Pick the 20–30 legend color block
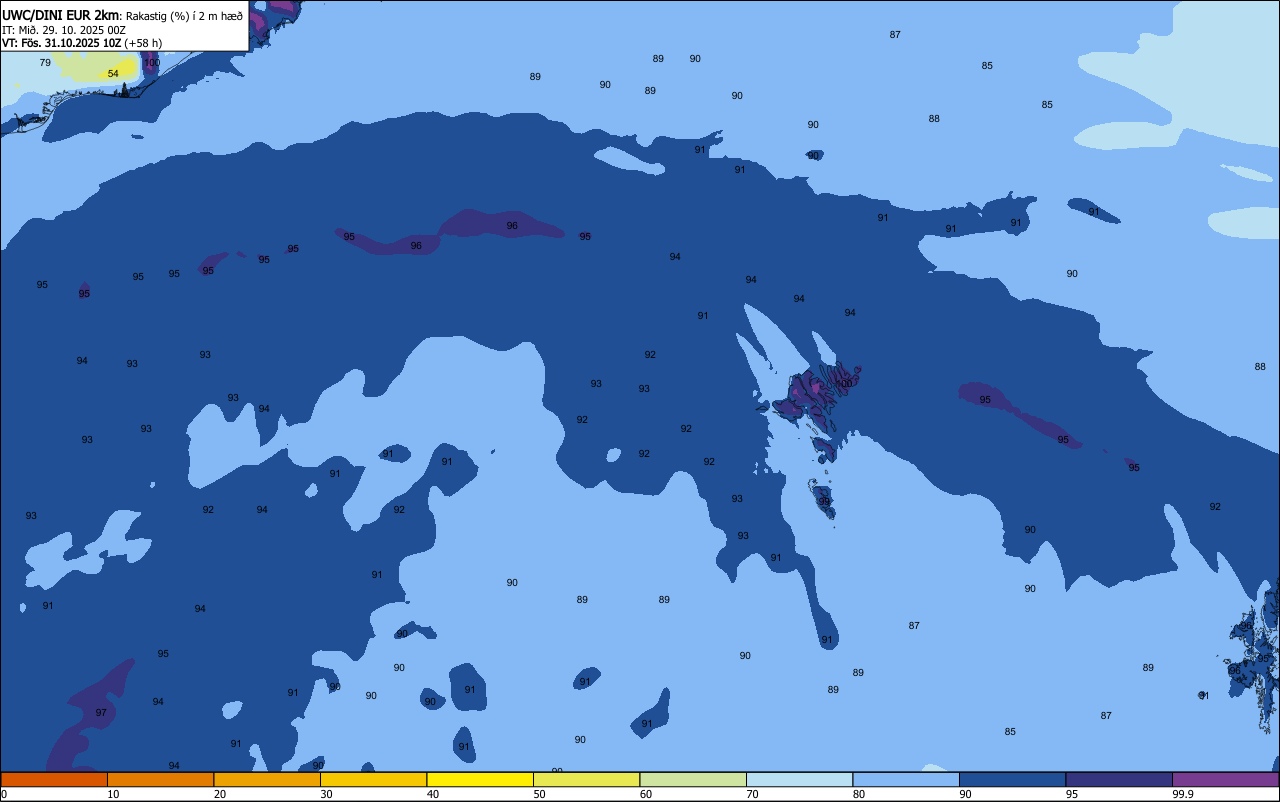Screen dimensions: 1280x802 coord(267,779)
